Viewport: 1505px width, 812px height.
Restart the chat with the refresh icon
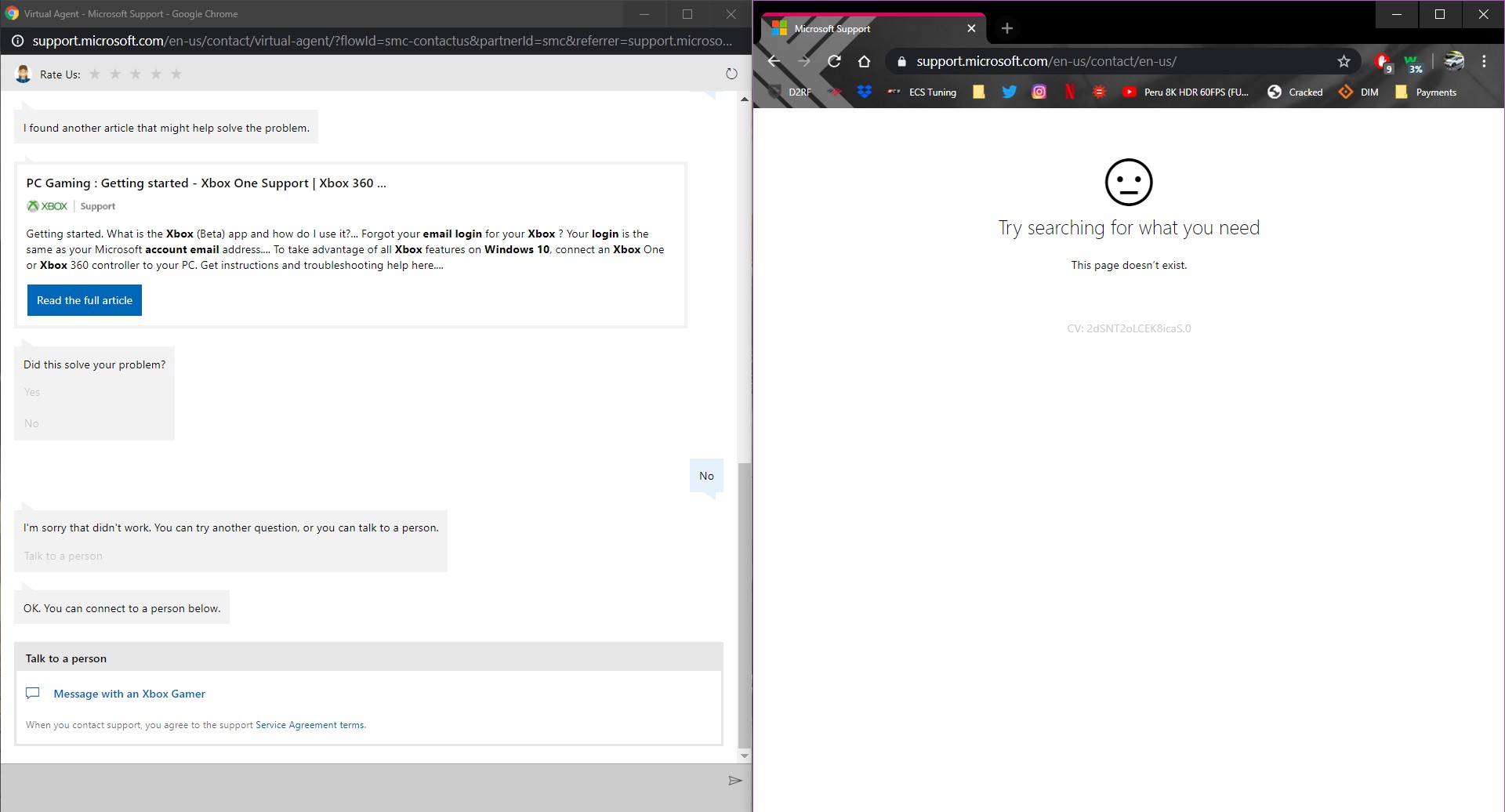pyautogui.click(x=731, y=74)
